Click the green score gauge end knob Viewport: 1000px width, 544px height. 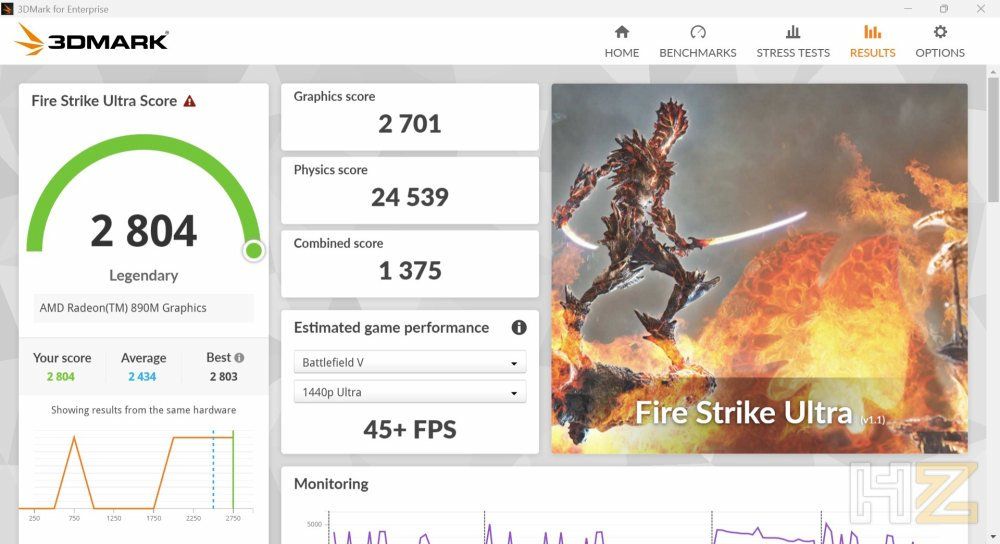[x=253, y=251]
